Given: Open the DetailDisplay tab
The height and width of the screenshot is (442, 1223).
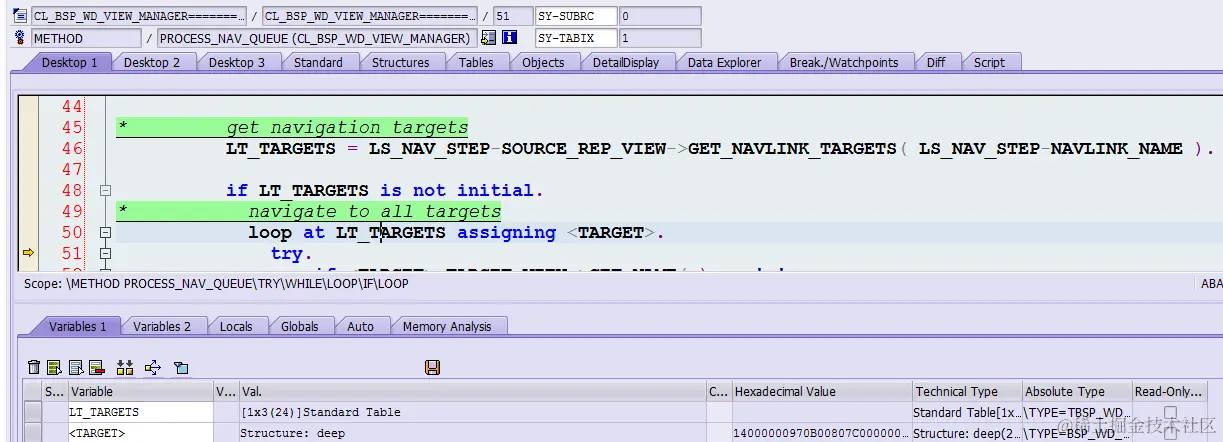Looking at the screenshot, I should pos(626,62).
